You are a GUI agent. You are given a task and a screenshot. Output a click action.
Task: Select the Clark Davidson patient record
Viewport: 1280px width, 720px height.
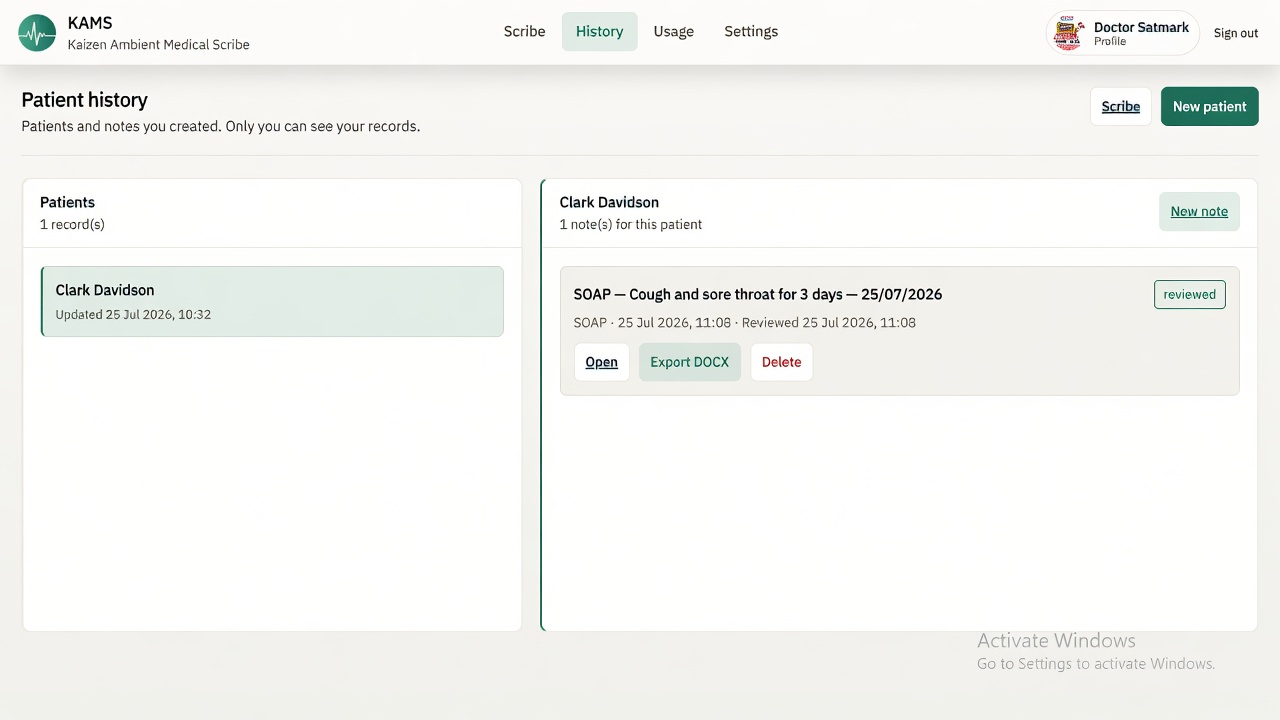click(x=272, y=301)
